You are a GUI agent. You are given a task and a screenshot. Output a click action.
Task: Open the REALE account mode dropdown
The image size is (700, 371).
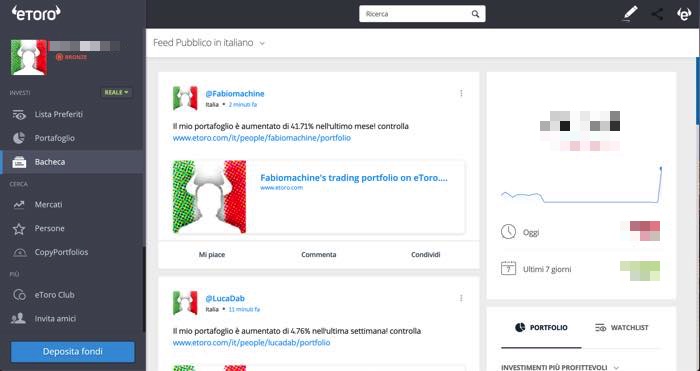(x=117, y=92)
